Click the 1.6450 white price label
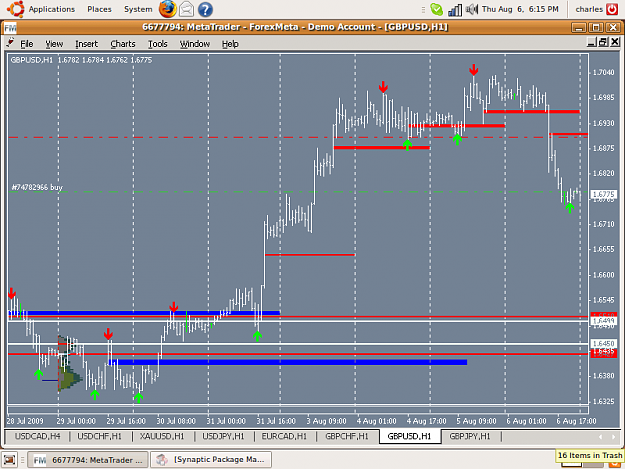 point(603,343)
